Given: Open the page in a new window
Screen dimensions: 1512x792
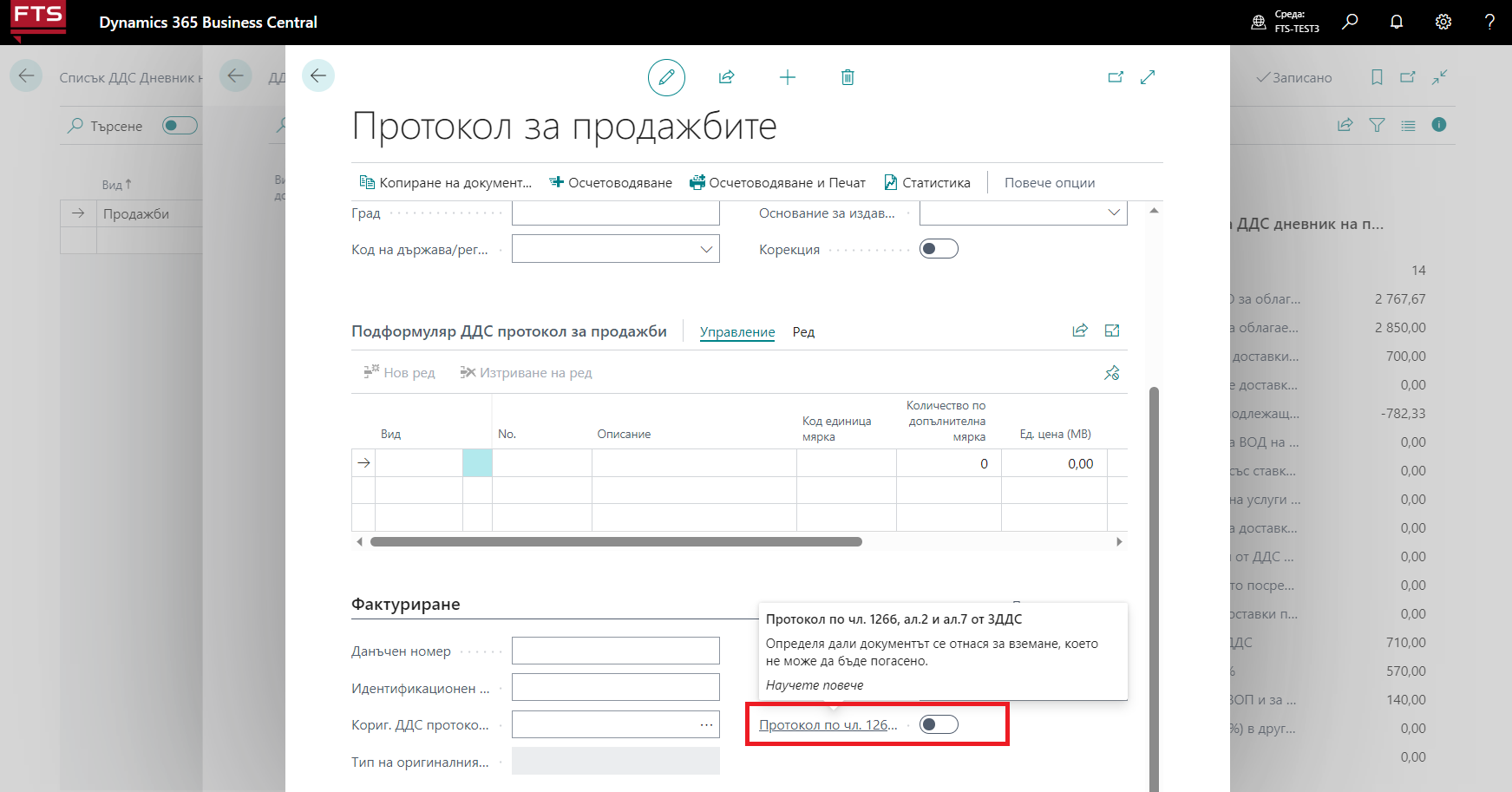Looking at the screenshot, I should point(1116,77).
